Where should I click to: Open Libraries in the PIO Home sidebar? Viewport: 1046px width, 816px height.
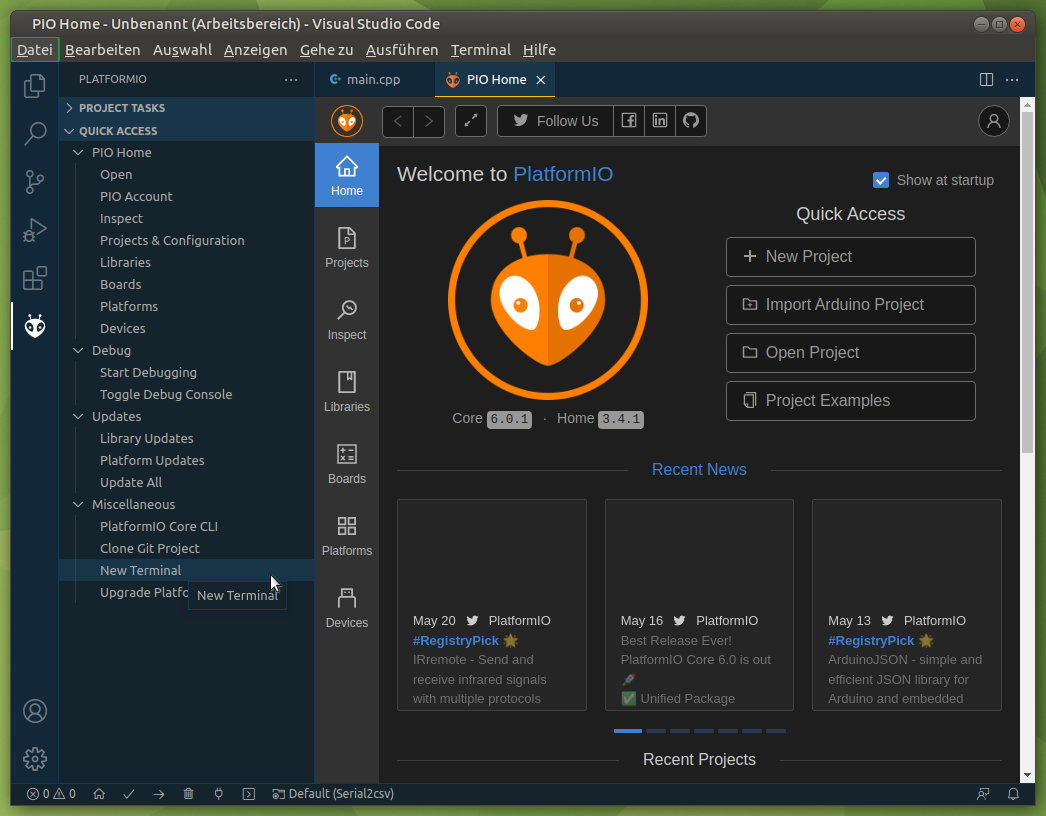tap(347, 392)
